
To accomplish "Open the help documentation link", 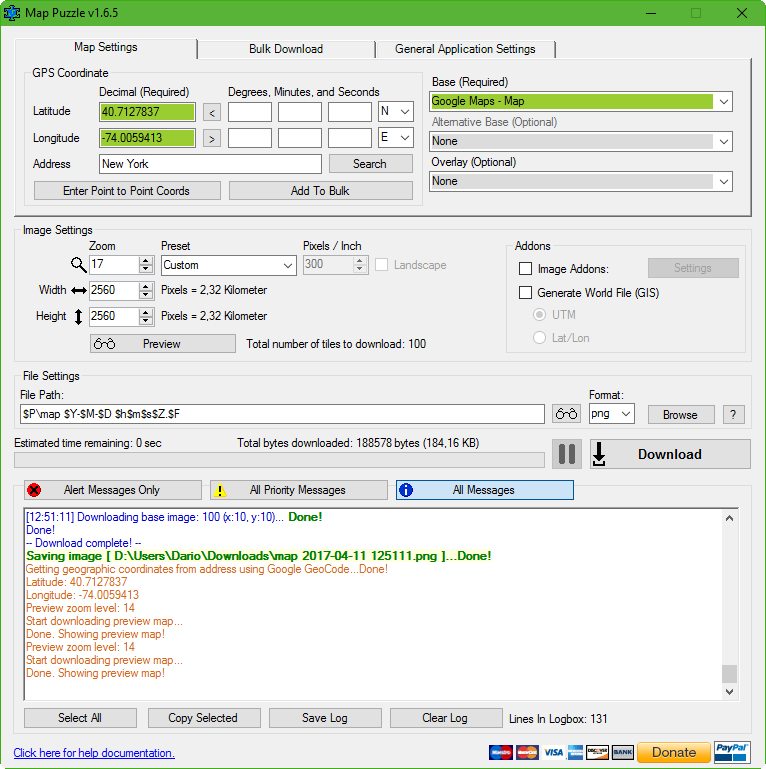I will point(94,753).
